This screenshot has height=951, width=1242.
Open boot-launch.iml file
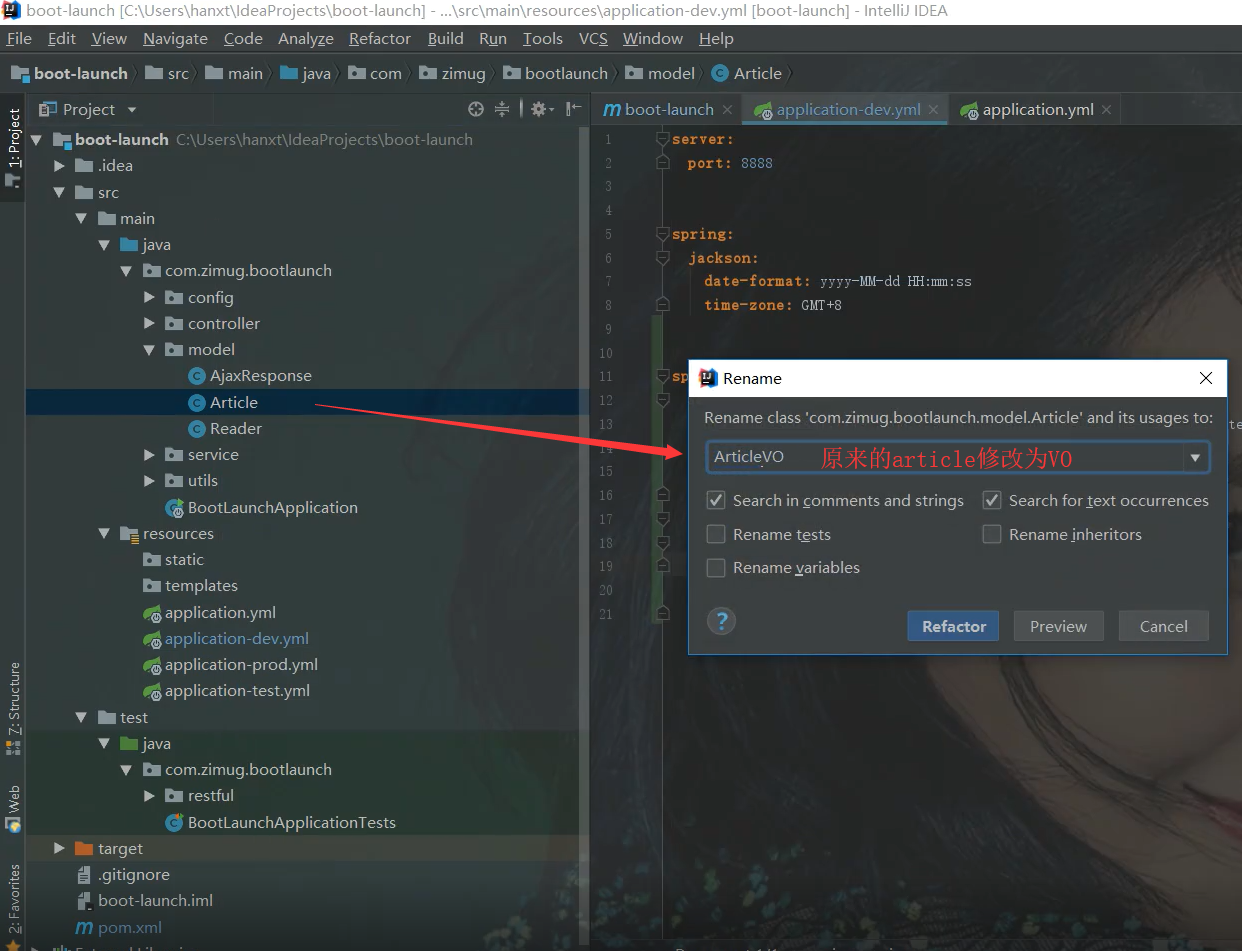pyautogui.click(x=155, y=900)
